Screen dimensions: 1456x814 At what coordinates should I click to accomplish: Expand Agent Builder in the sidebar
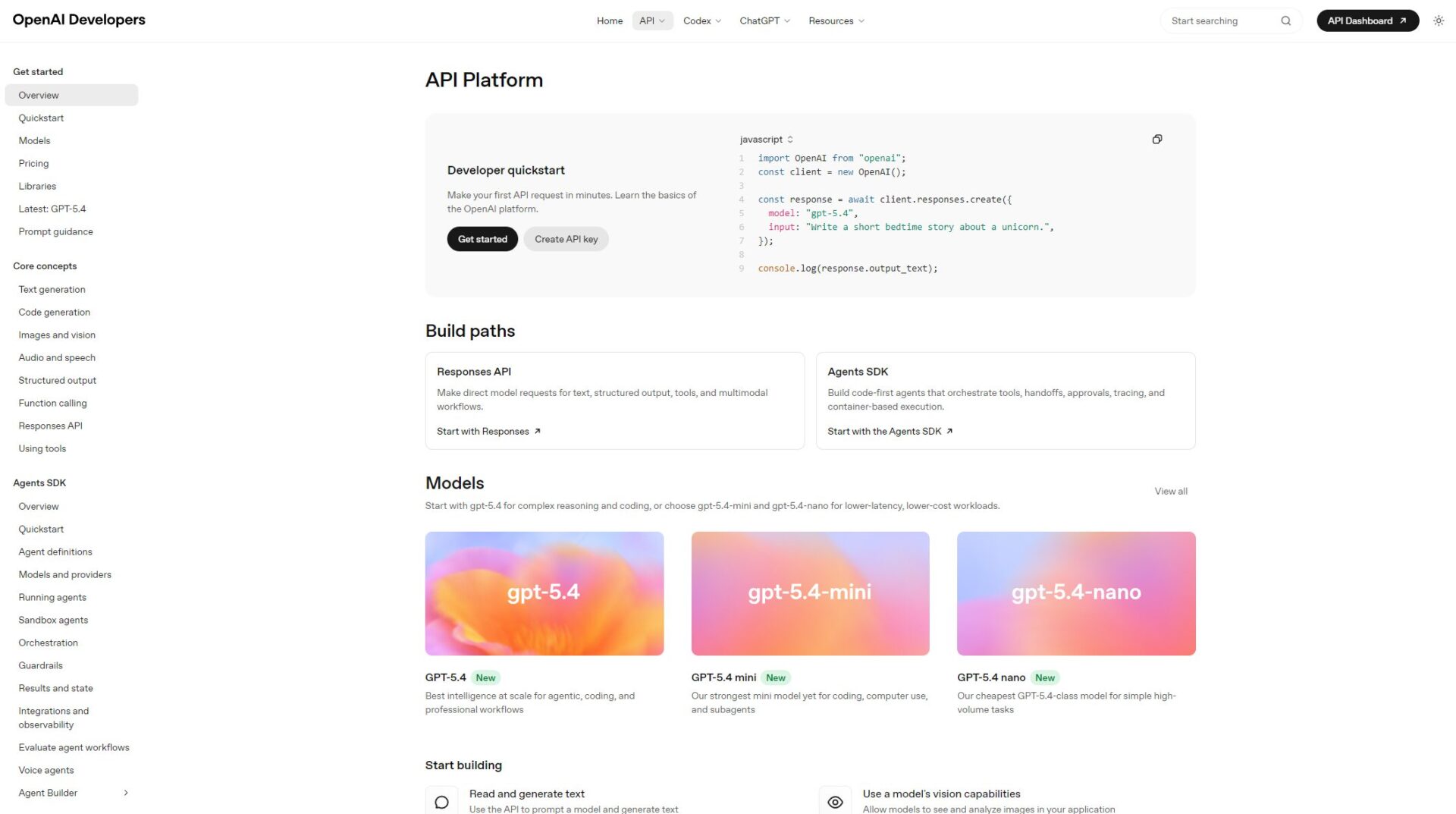click(x=126, y=792)
